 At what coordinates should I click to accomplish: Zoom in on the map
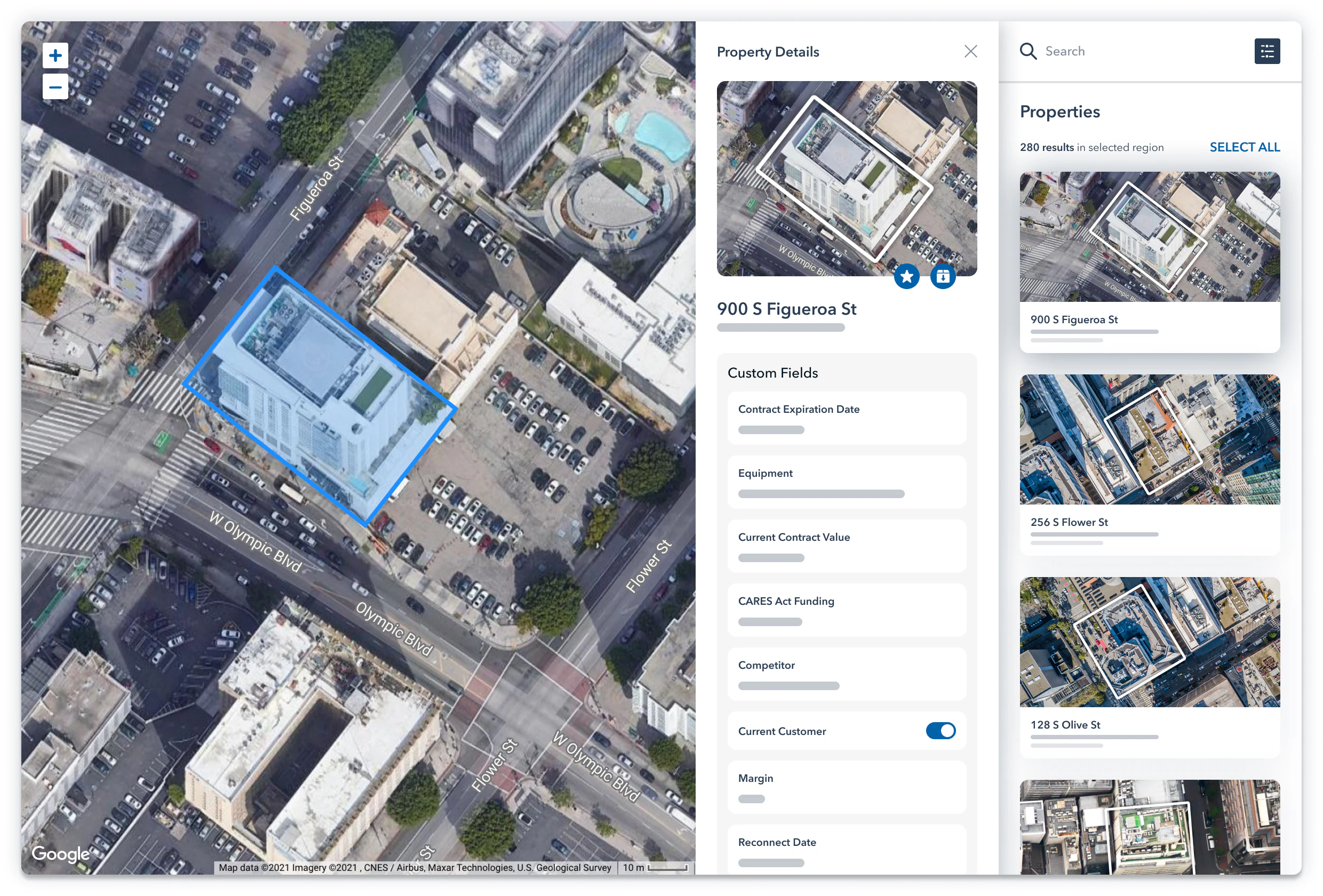pos(55,55)
